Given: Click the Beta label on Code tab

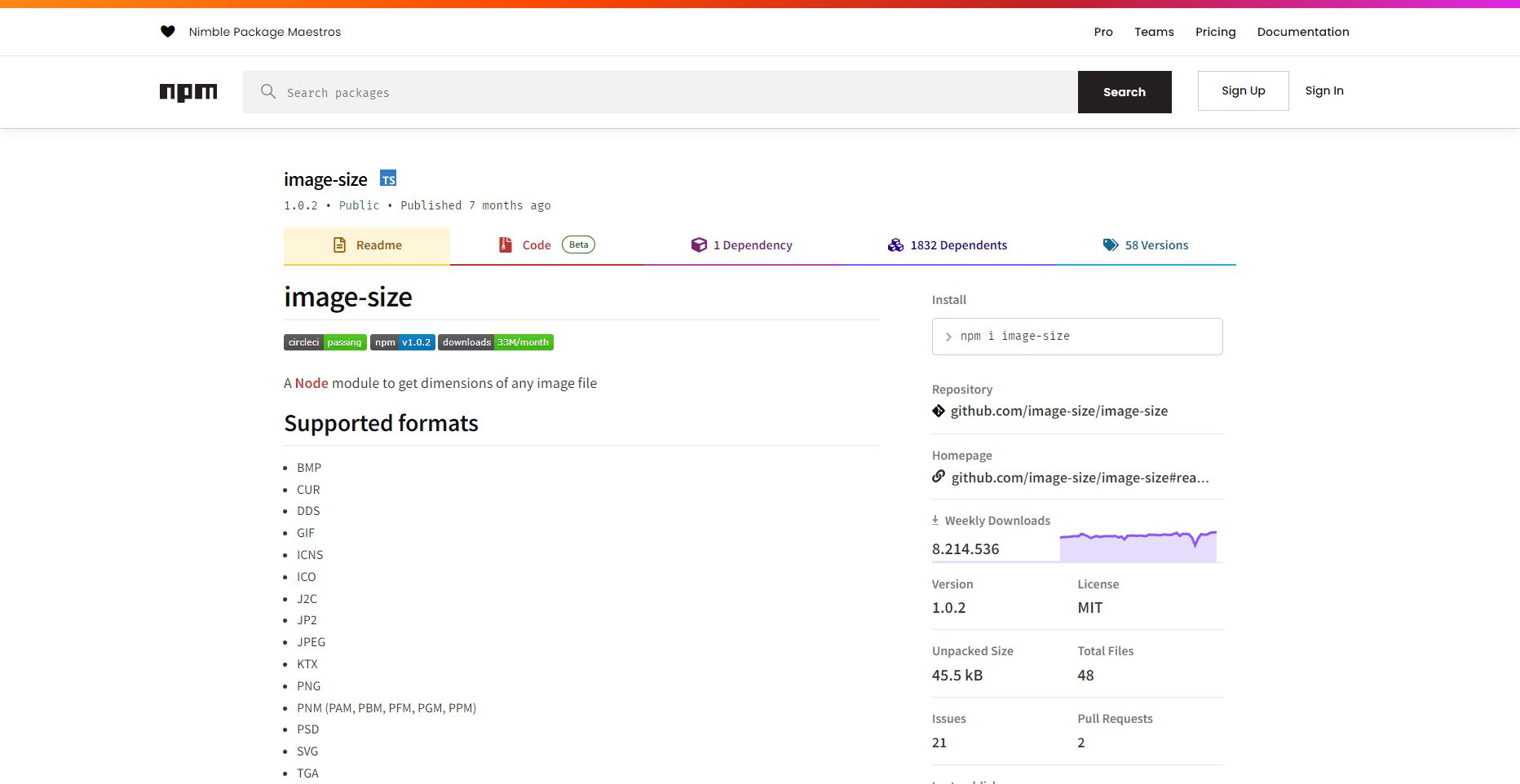Looking at the screenshot, I should click(578, 244).
